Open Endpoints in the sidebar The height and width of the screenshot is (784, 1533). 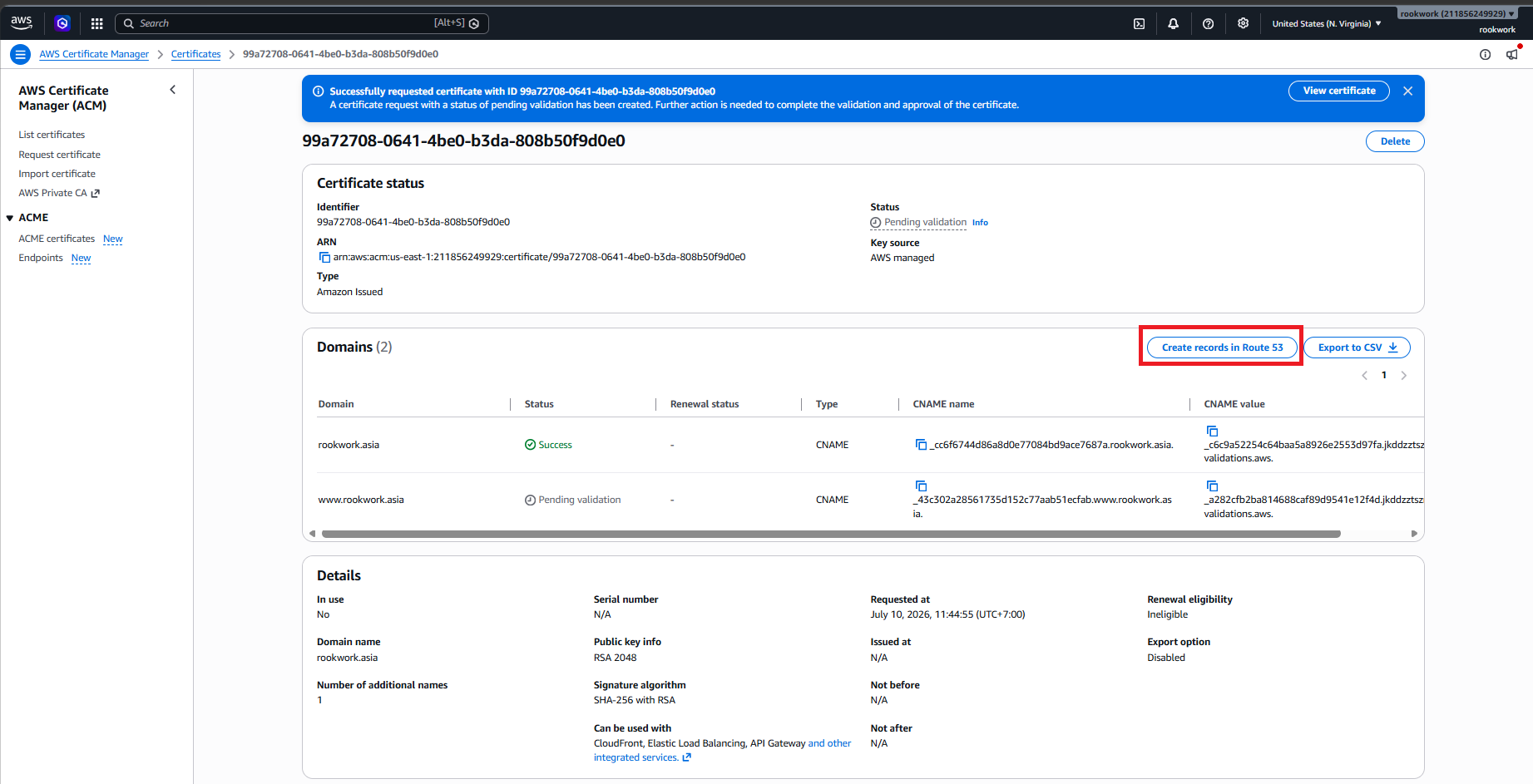coord(41,258)
